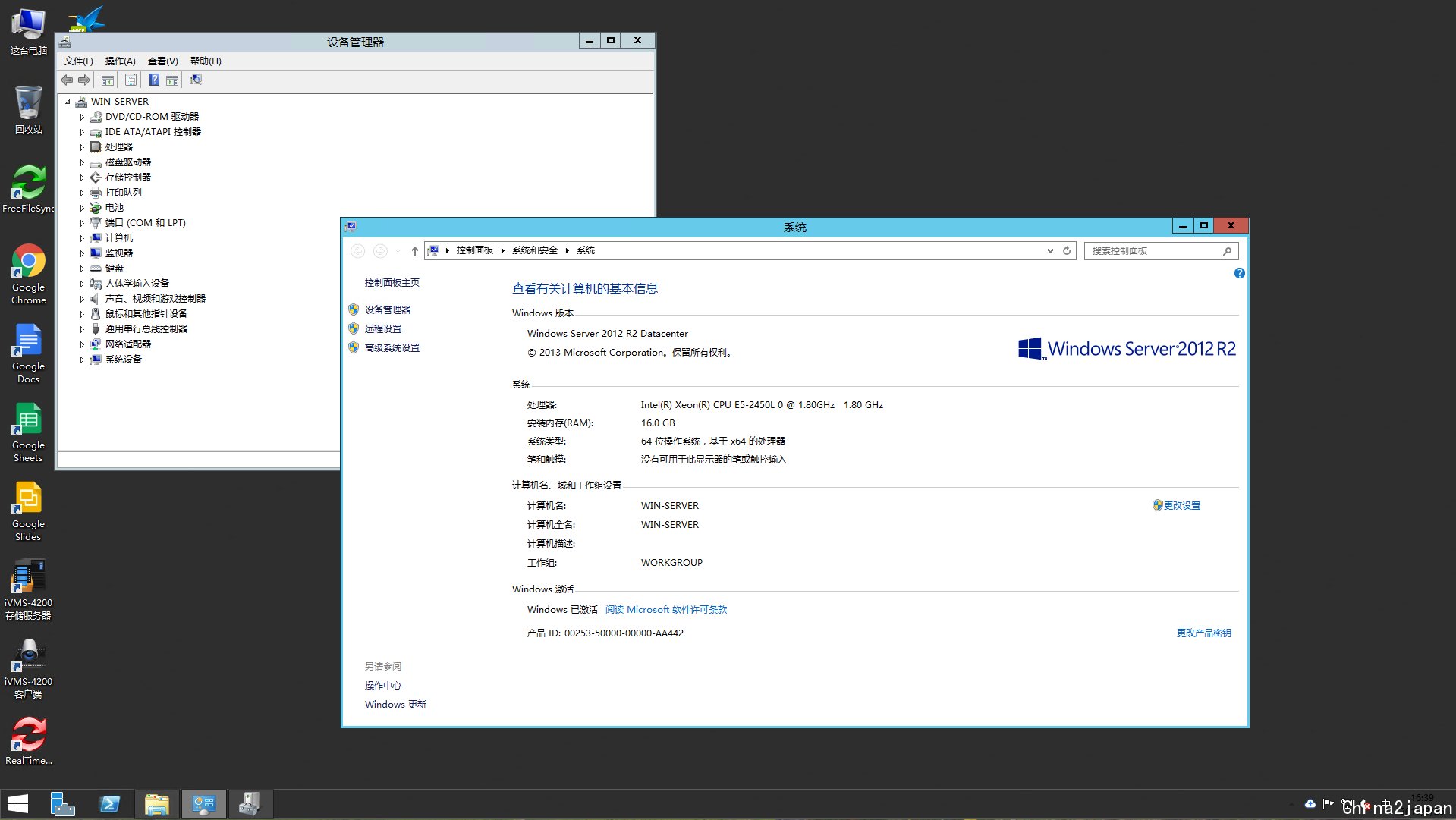Expand 处理器 node in Device Manager
1456x820 pixels.
pos(82,147)
